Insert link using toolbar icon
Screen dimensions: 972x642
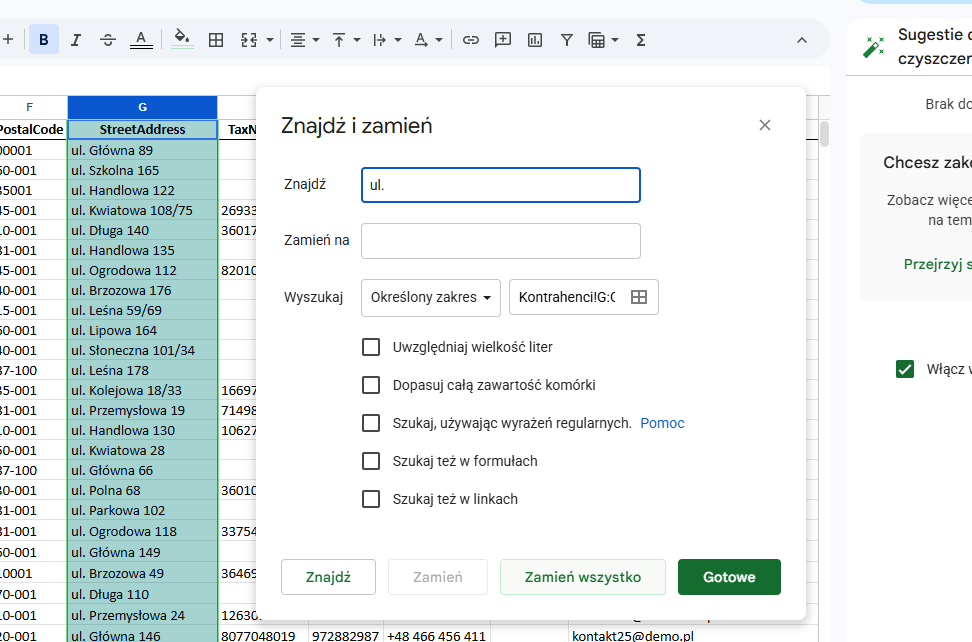point(471,40)
